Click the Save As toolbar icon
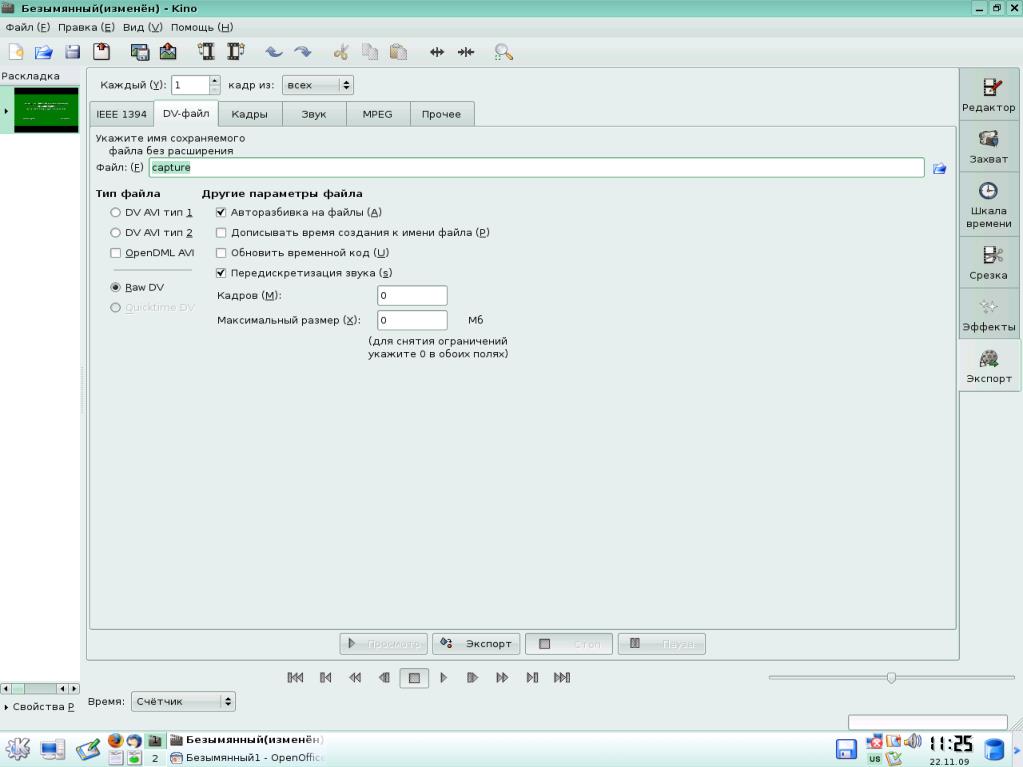The width and height of the screenshot is (1023, 767). [x=102, y=52]
